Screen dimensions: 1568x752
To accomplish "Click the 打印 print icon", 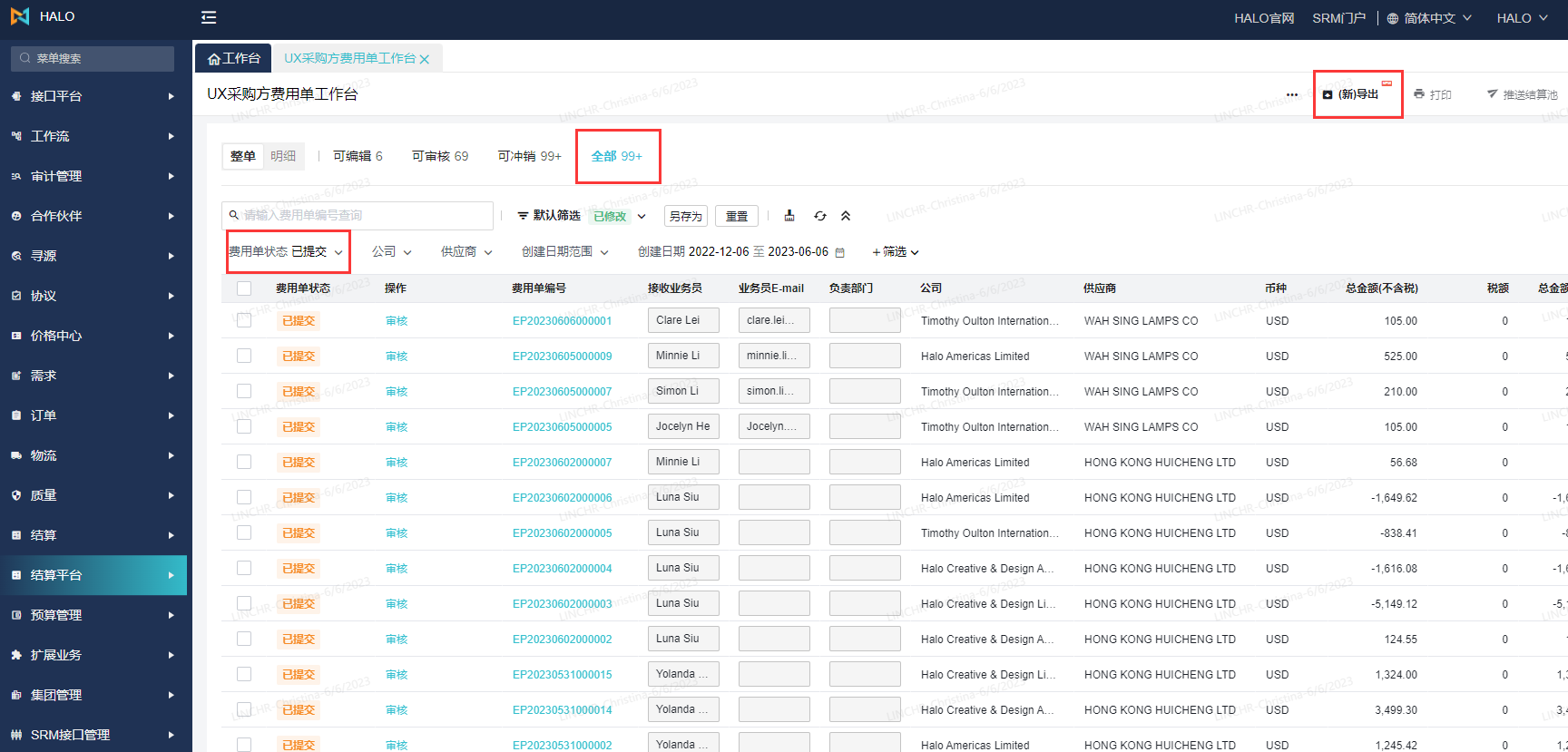I will click(x=1419, y=94).
